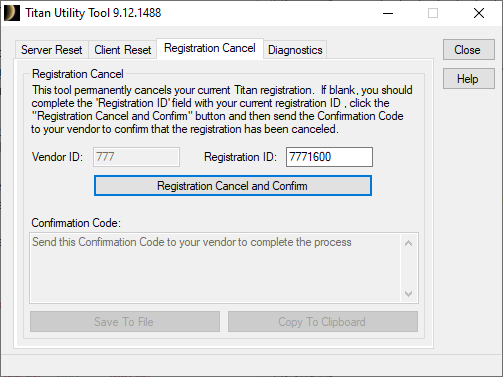
Task: Click inside the Confirmation Code text area
Action: point(215,268)
